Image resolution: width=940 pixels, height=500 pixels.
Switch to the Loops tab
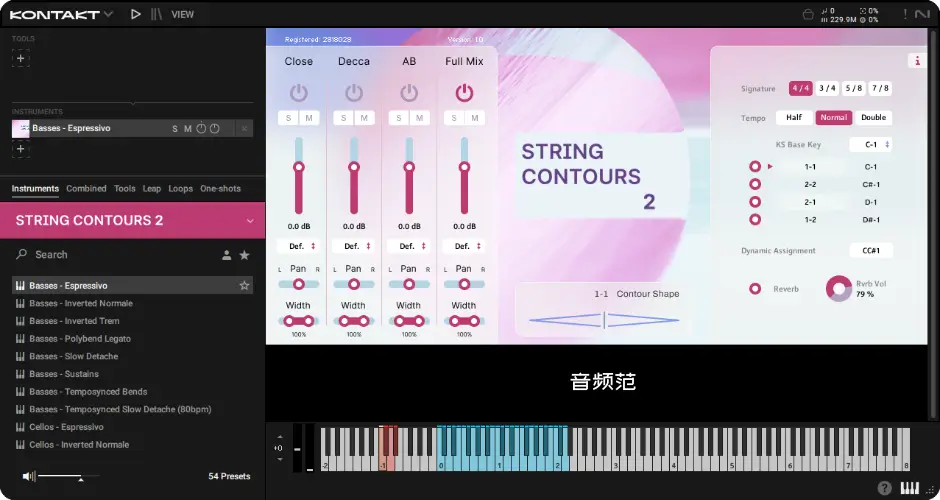pyautogui.click(x=180, y=189)
